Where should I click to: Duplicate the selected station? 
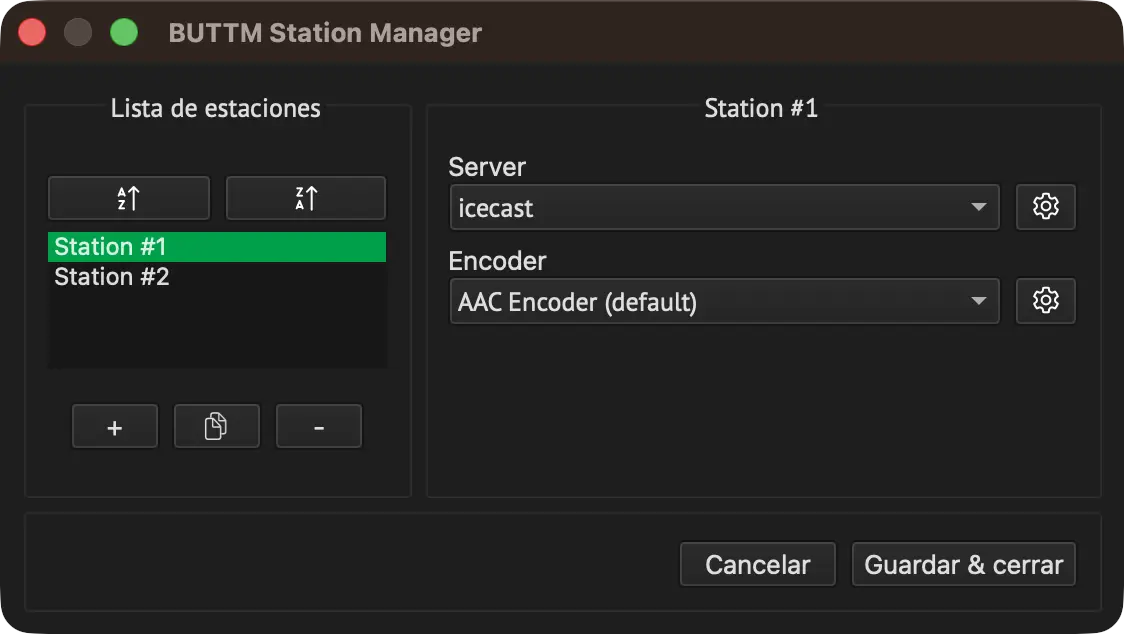click(216, 427)
